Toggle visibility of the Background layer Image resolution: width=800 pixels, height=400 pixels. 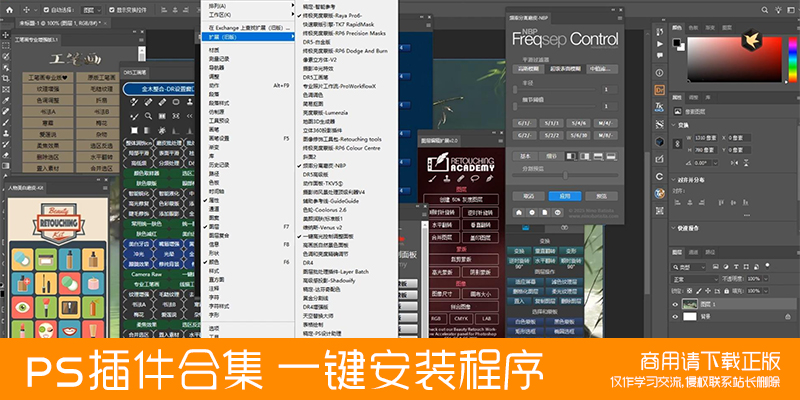pos(675,317)
